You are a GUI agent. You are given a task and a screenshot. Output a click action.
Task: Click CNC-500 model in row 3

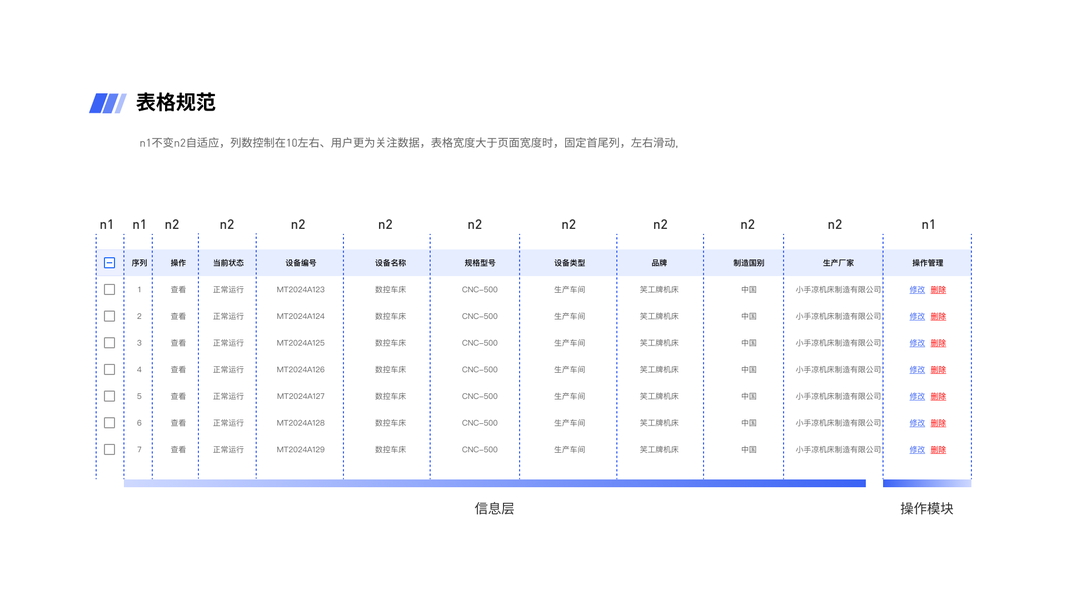tap(480, 343)
